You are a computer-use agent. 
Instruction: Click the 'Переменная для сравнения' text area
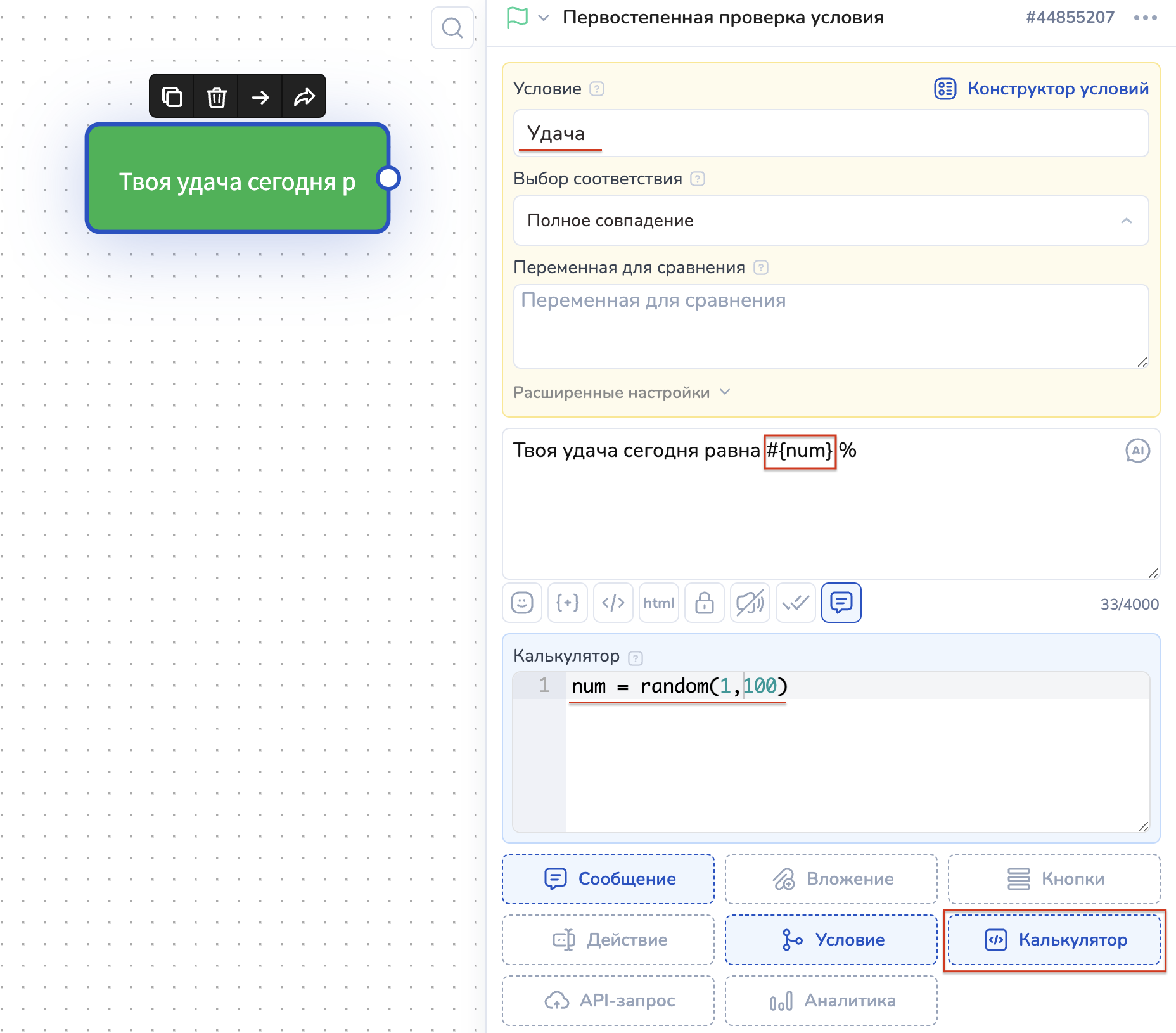point(831,326)
